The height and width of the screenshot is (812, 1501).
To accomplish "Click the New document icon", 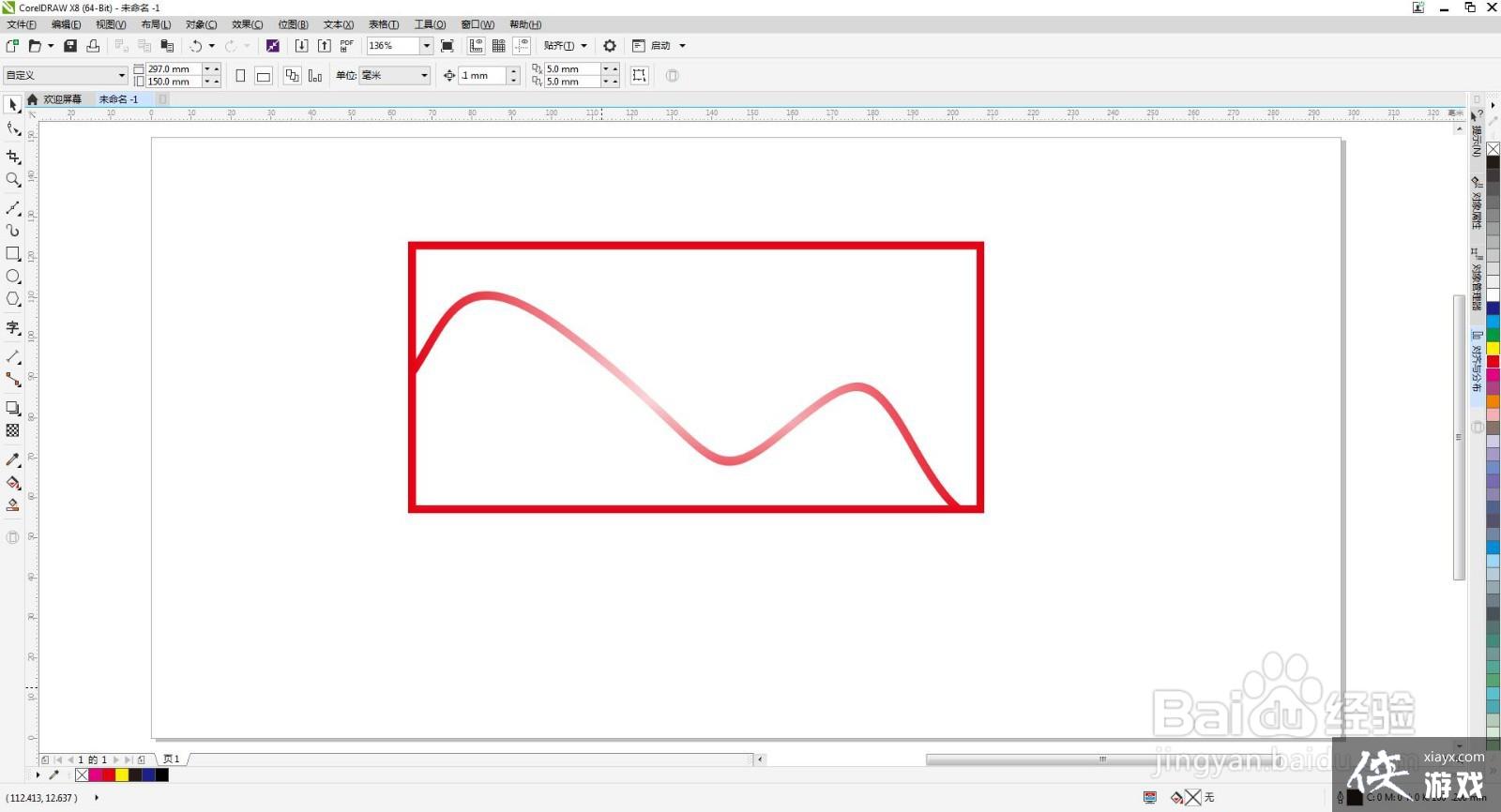I will coord(12,45).
